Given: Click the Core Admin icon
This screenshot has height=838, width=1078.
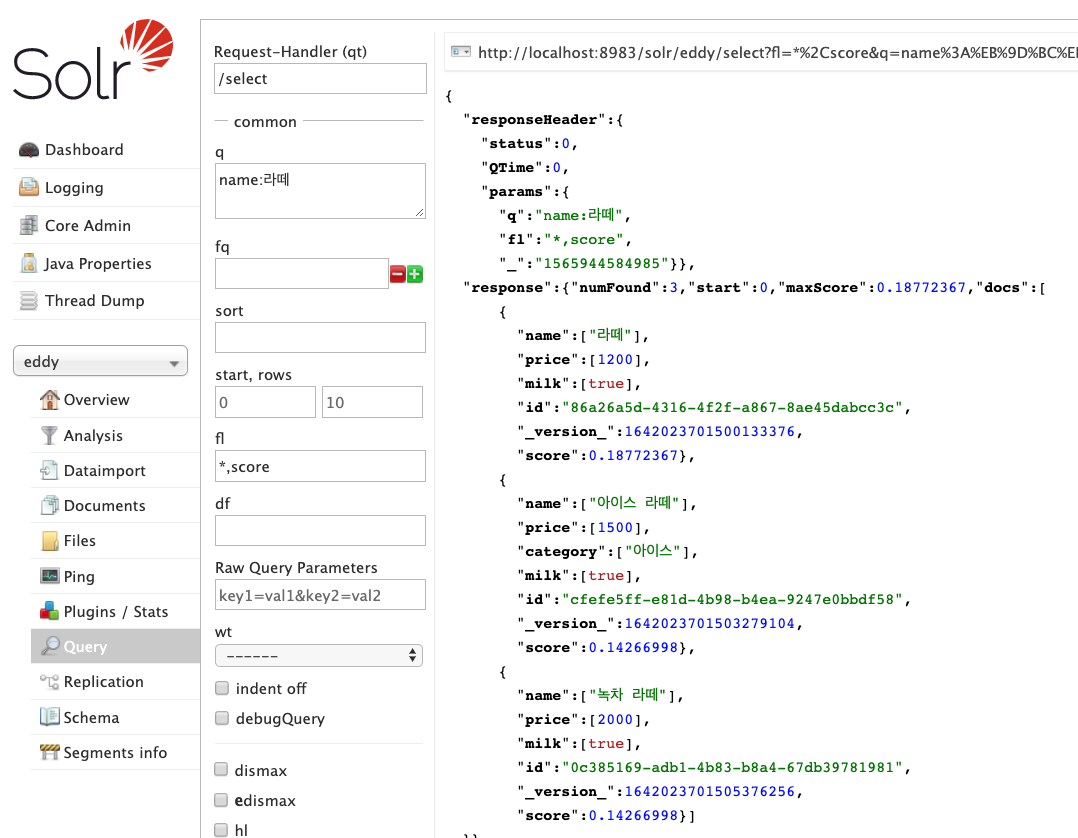Looking at the screenshot, I should coord(29,225).
